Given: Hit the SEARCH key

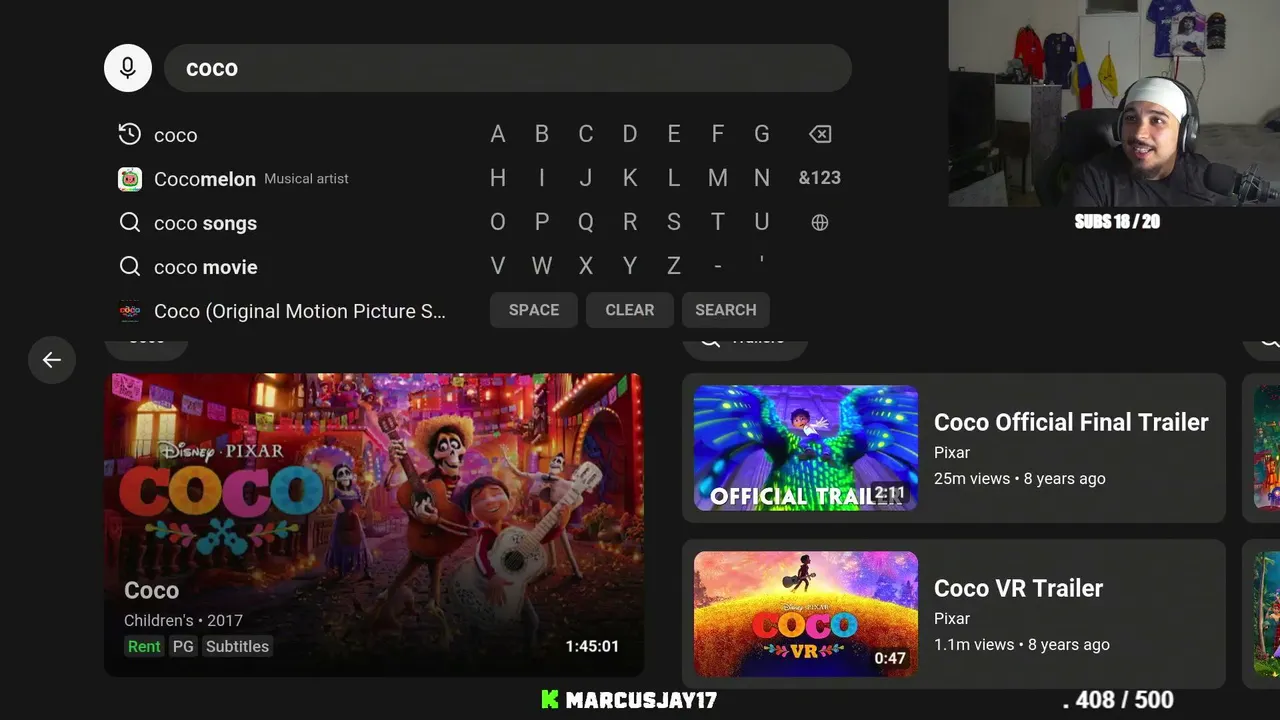Looking at the screenshot, I should tap(726, 310).
